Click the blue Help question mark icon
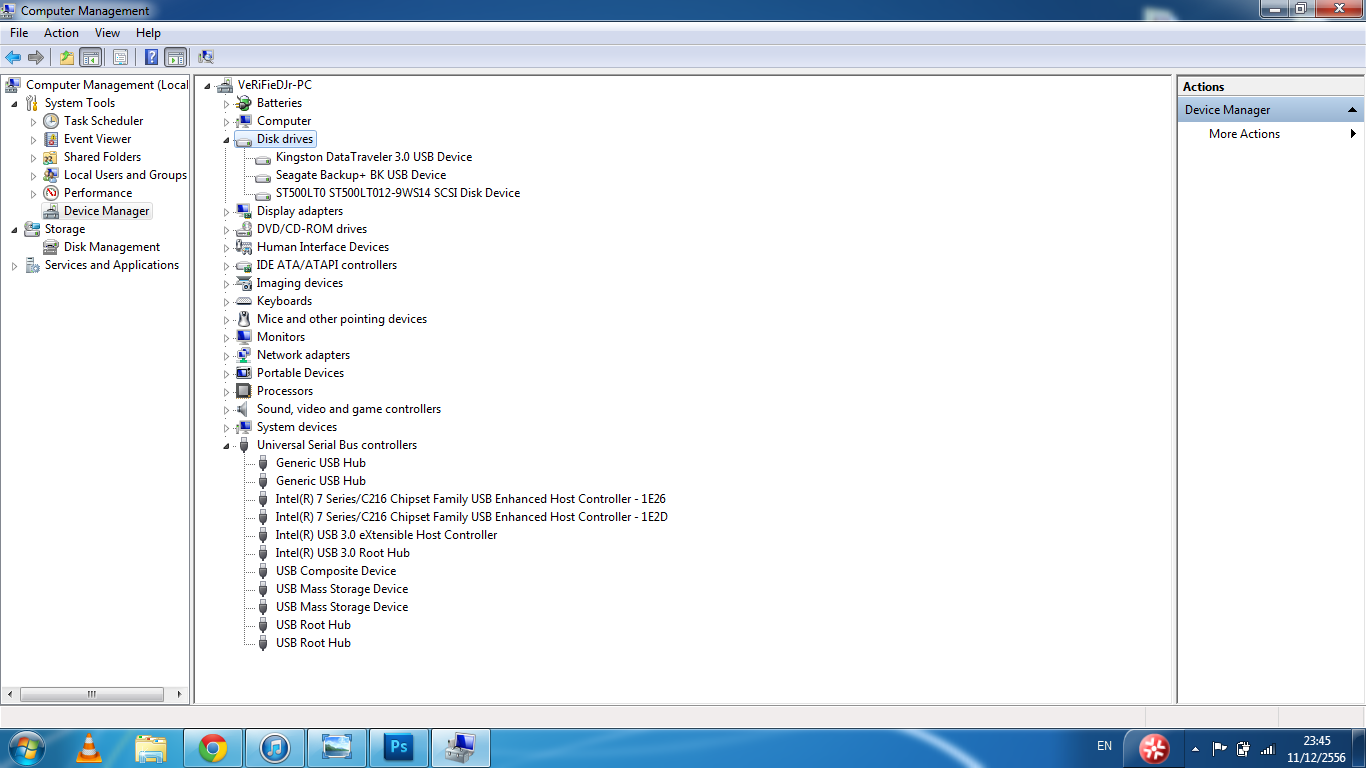Screen dimensions: 1366x768 (x=152, y=57)
